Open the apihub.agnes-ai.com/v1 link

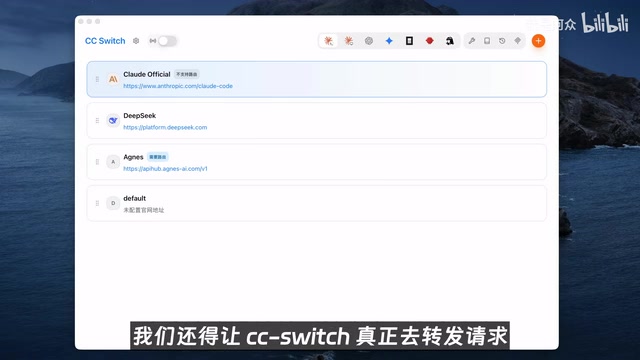coord(165,169)
